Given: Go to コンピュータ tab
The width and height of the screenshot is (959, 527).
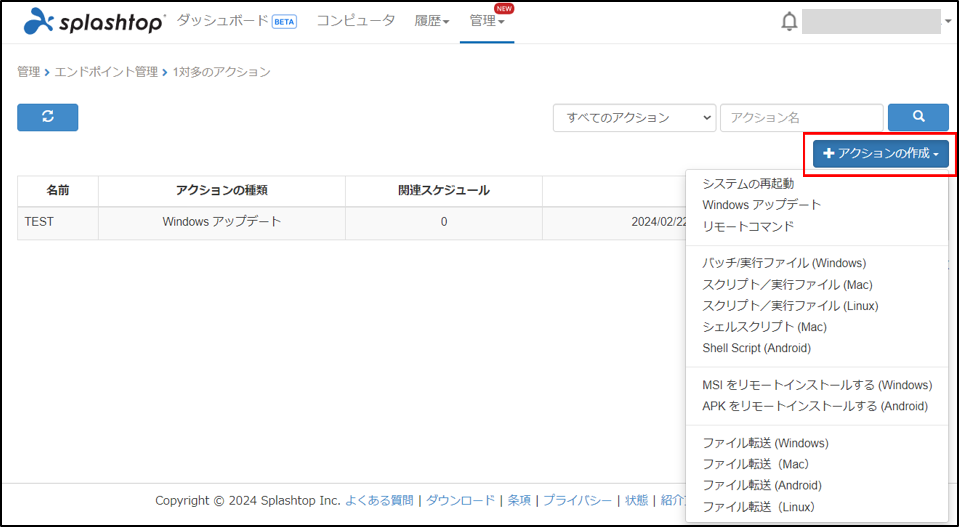Looking at the screenshot, I should pyautogui.click(x=356, y=21).
